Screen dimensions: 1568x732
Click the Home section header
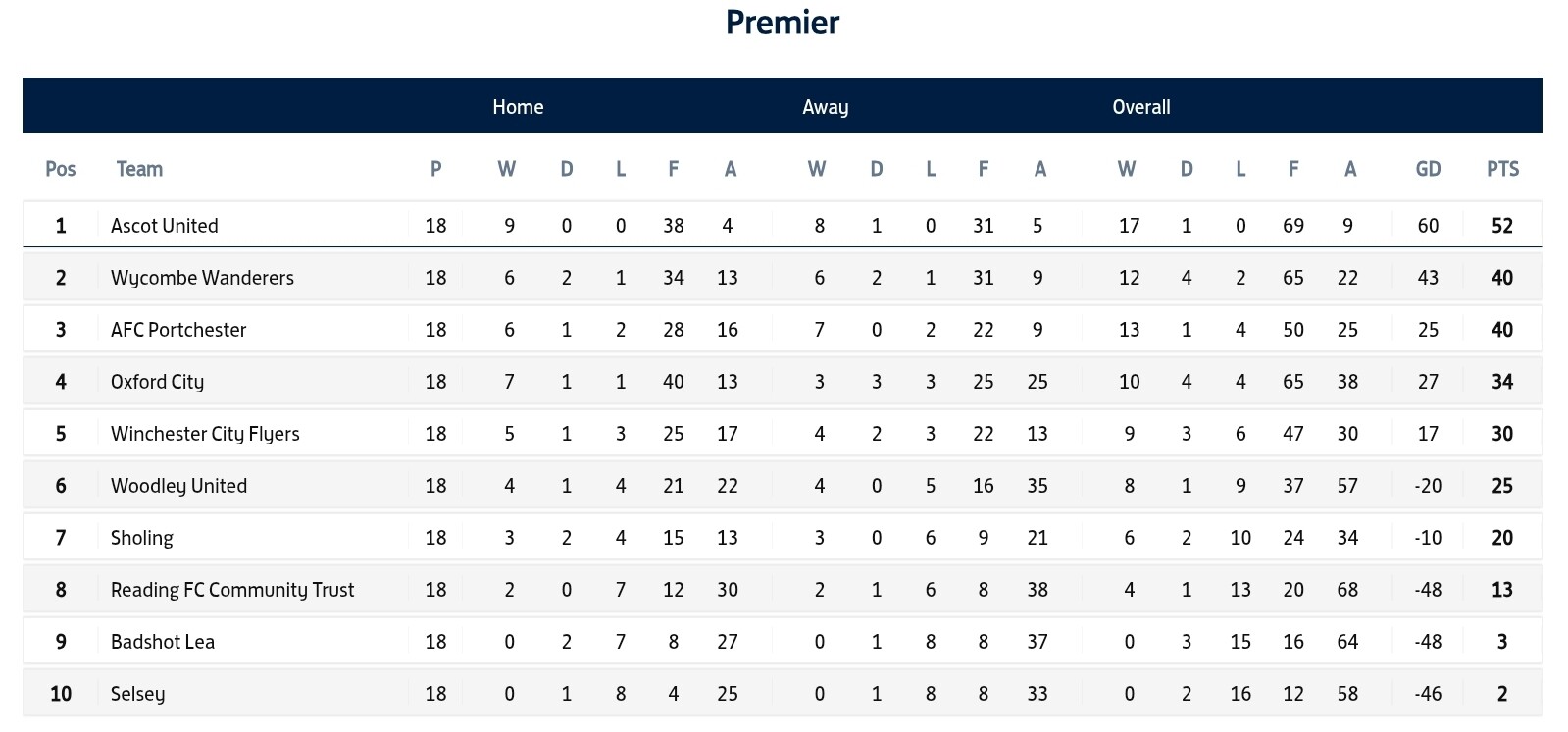[518, 107]
